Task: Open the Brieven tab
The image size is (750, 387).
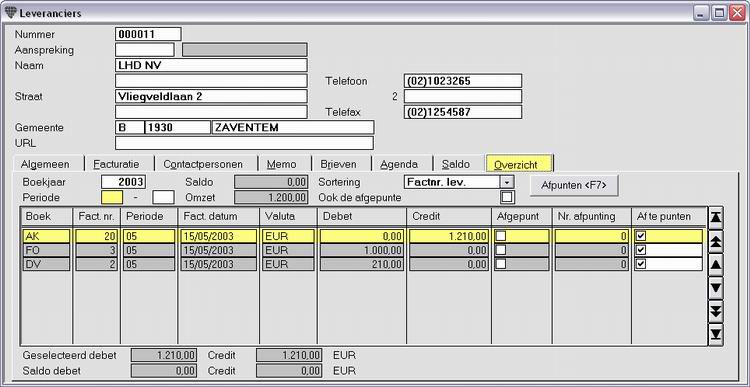Action: coord(338,164)
